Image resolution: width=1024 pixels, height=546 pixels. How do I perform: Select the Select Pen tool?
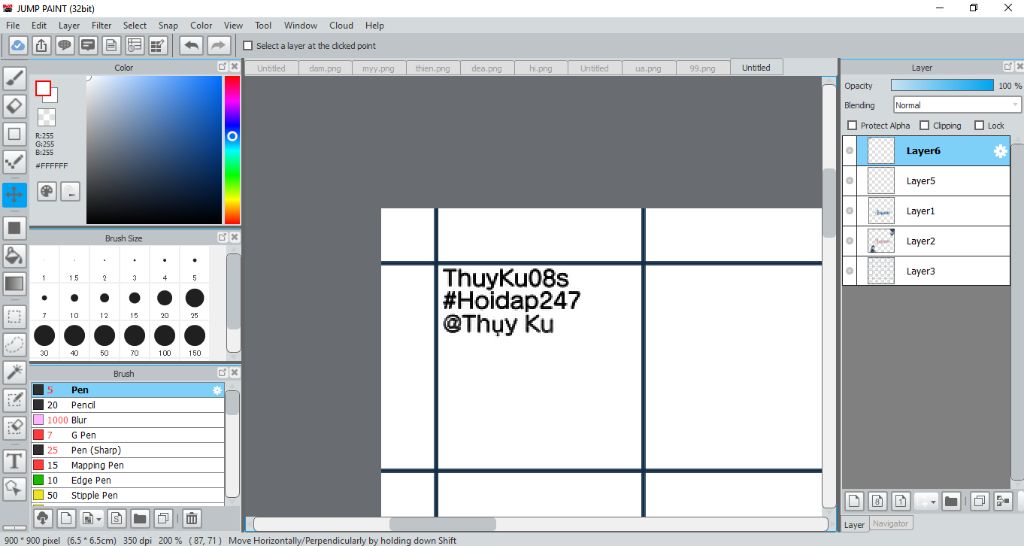point(14,400)
